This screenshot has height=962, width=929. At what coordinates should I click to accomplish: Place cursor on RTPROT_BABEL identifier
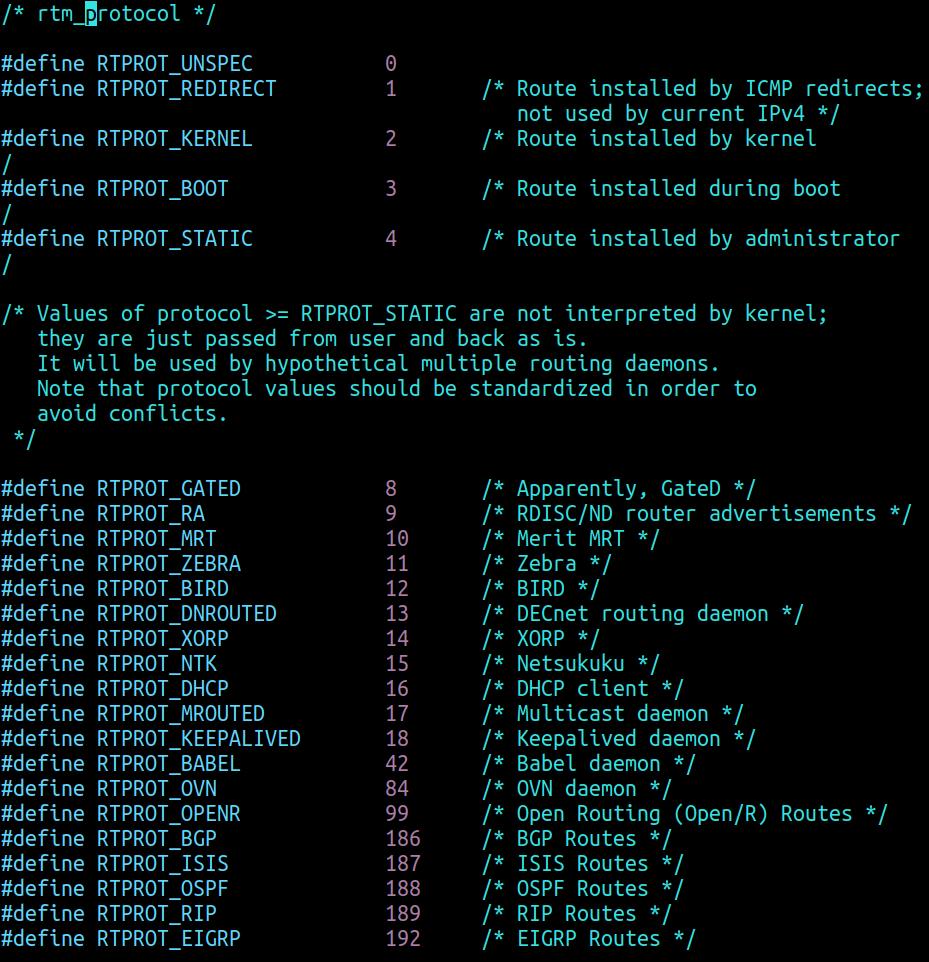[168, 764]
